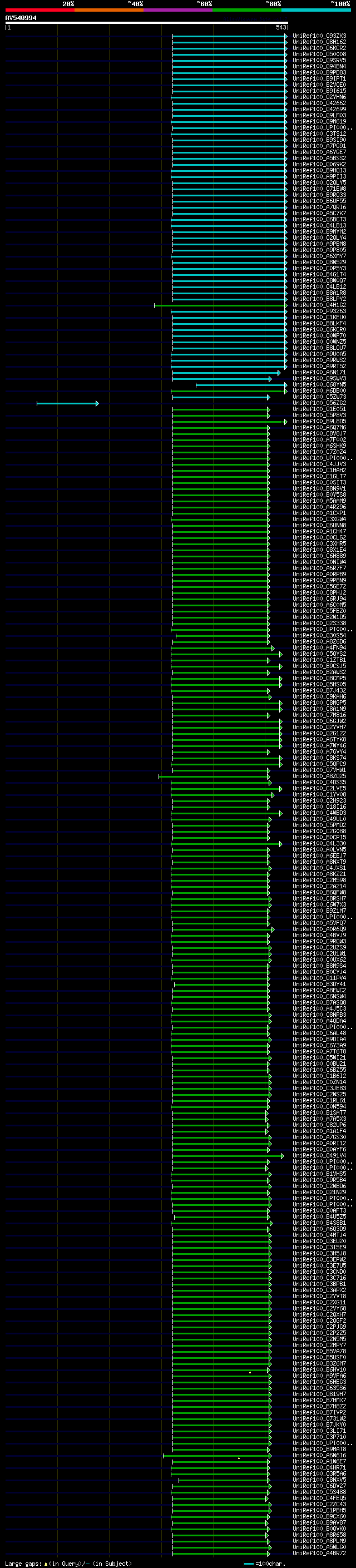Open hit UniRef100_A6Q7M6
The height and width of the screenshot is (1568, 356).
319,427
